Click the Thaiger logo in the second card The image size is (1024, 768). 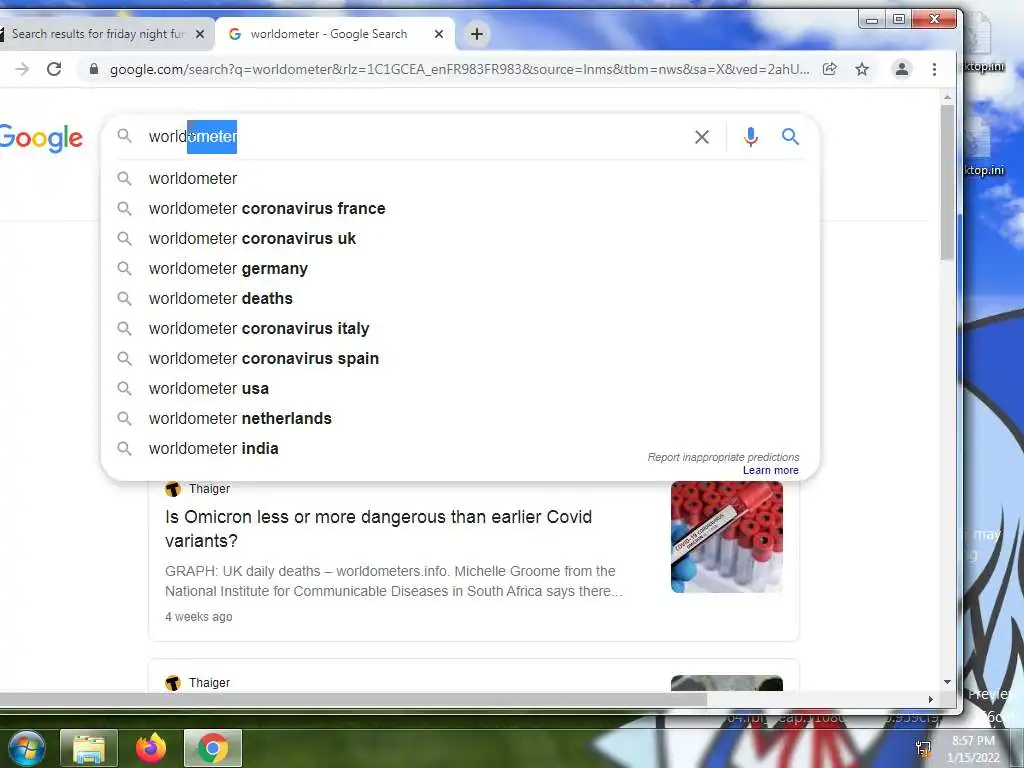pyautogui.click(x=173, y=683)
